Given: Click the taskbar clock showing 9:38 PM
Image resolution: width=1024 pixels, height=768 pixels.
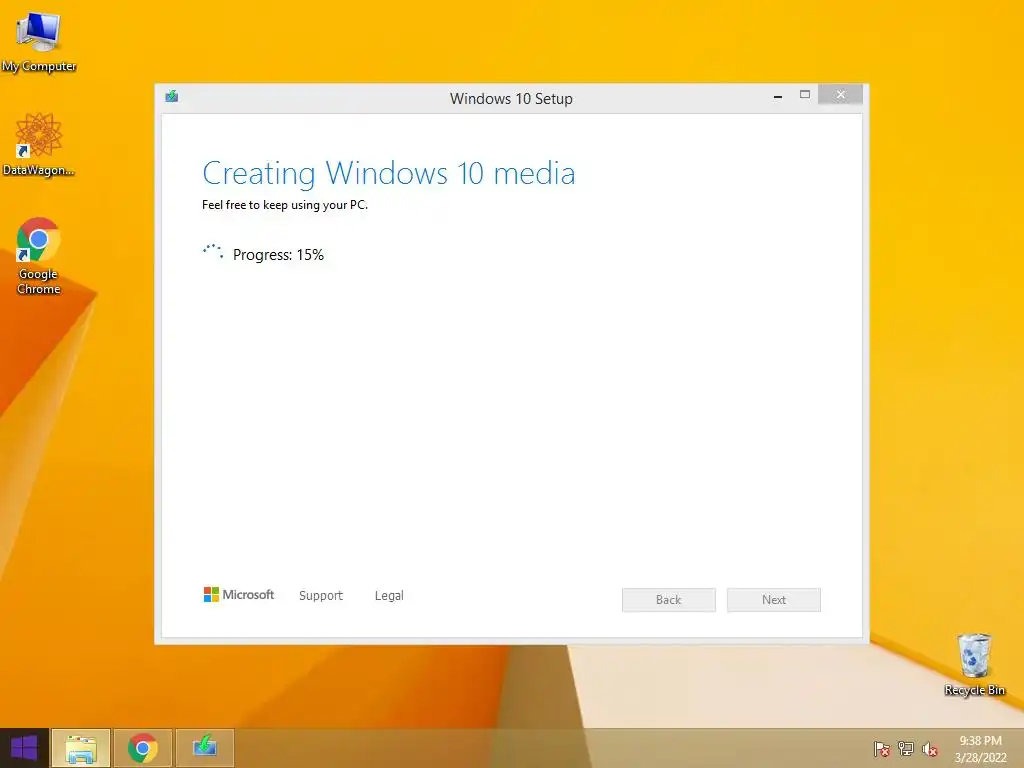Looking at the screenshot, I should click(980, 749).
